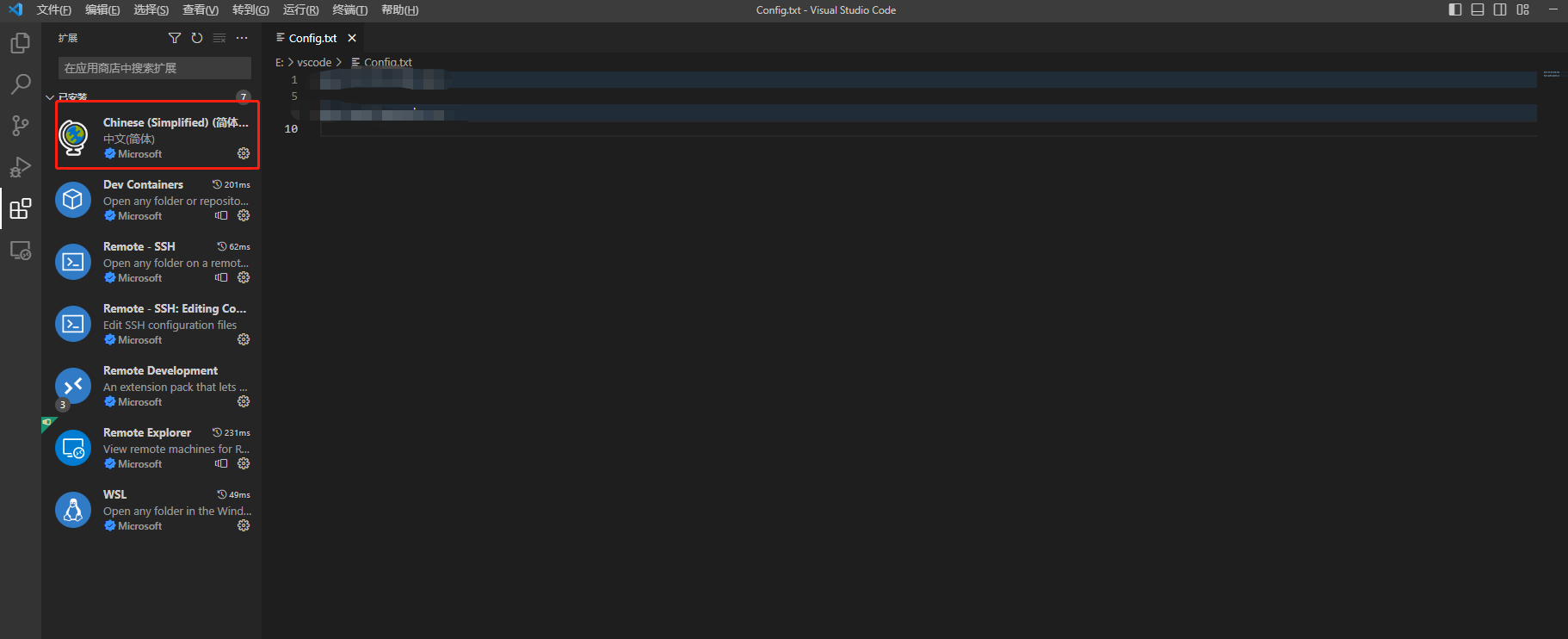Click the Remote Development extension icon
This screenshot has width=1568, height=639.
pos(73,386)
